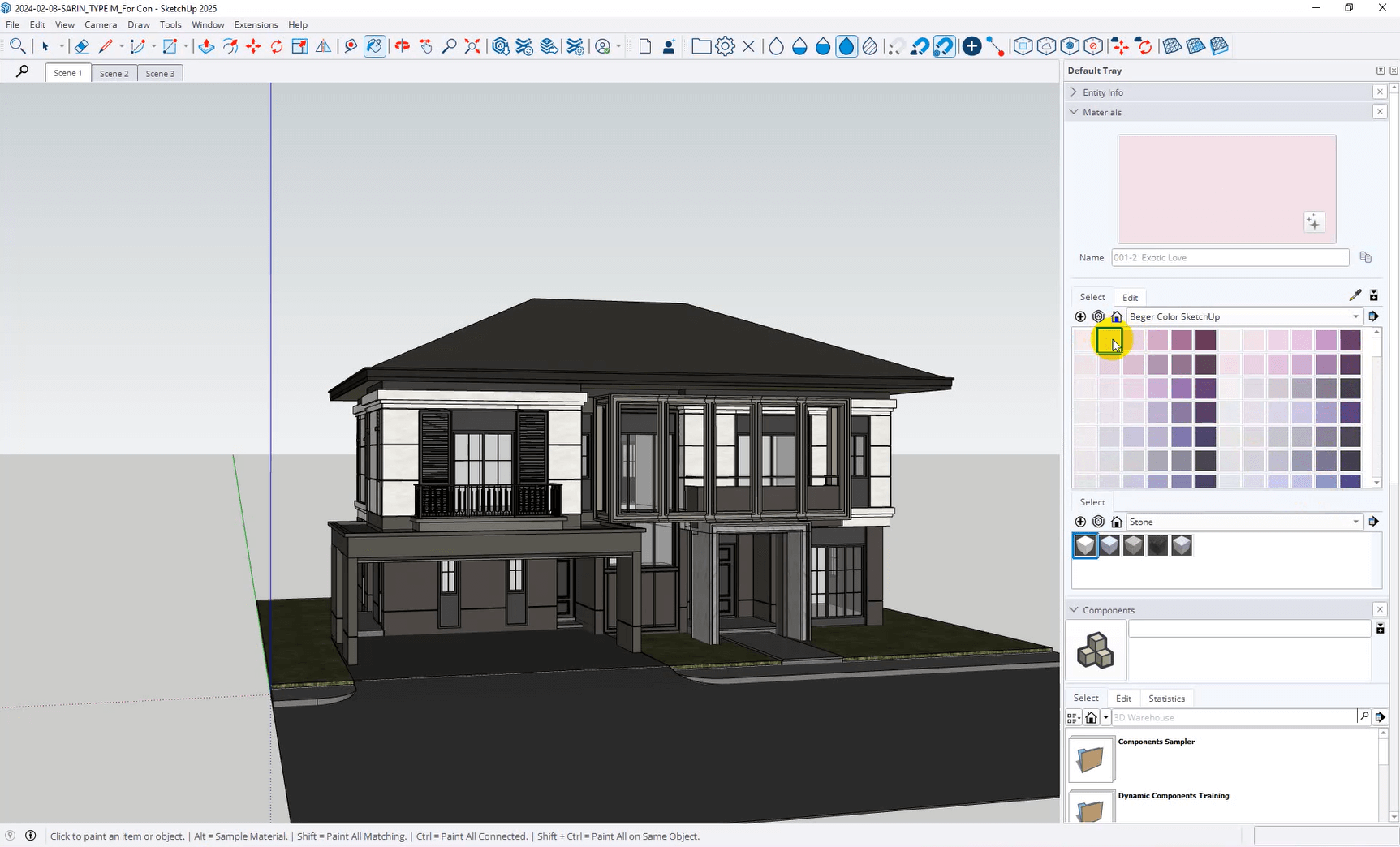
Task: Click the Components Sampler collection
Action: [x=1156, y=742]
